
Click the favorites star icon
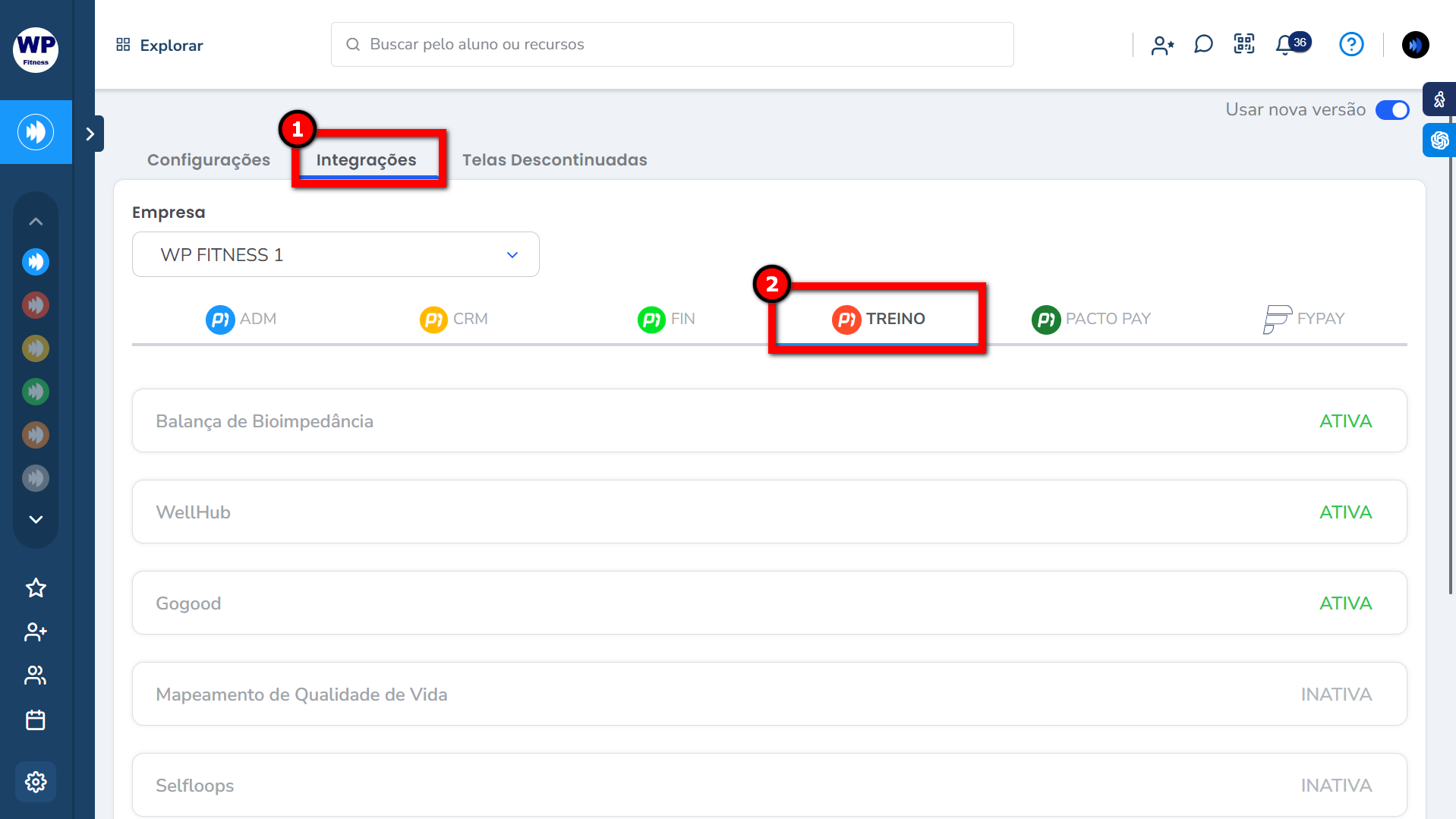point(36,588)
